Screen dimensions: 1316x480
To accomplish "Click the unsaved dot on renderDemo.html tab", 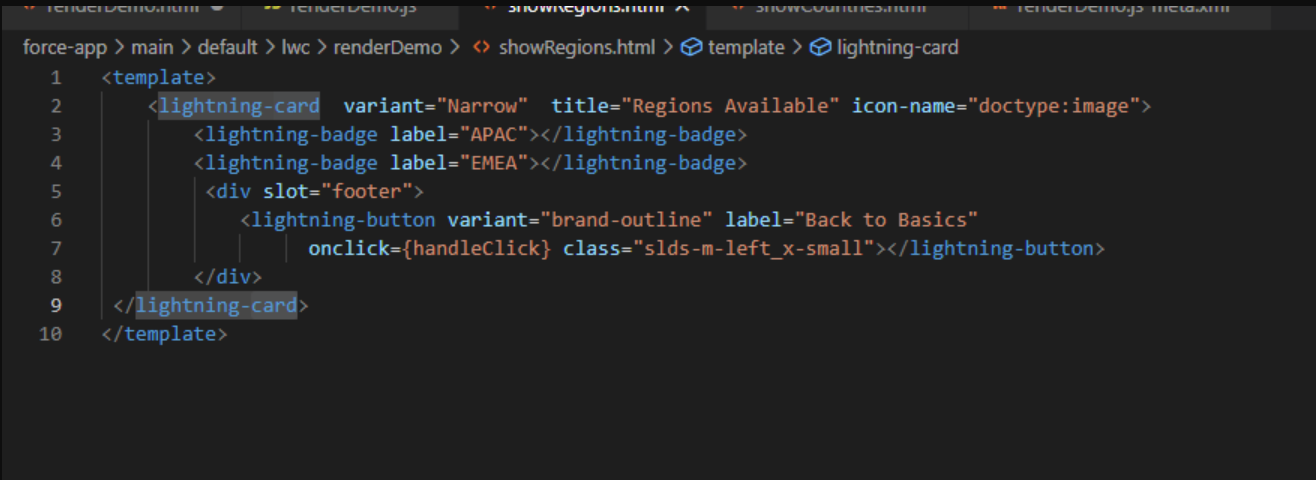I will [216, 7].
